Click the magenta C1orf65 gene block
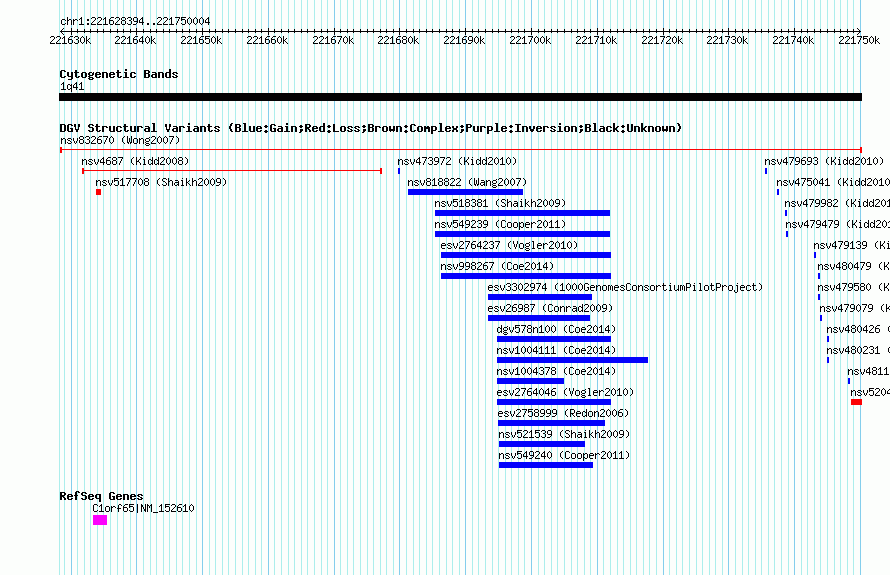 [100, 520]
